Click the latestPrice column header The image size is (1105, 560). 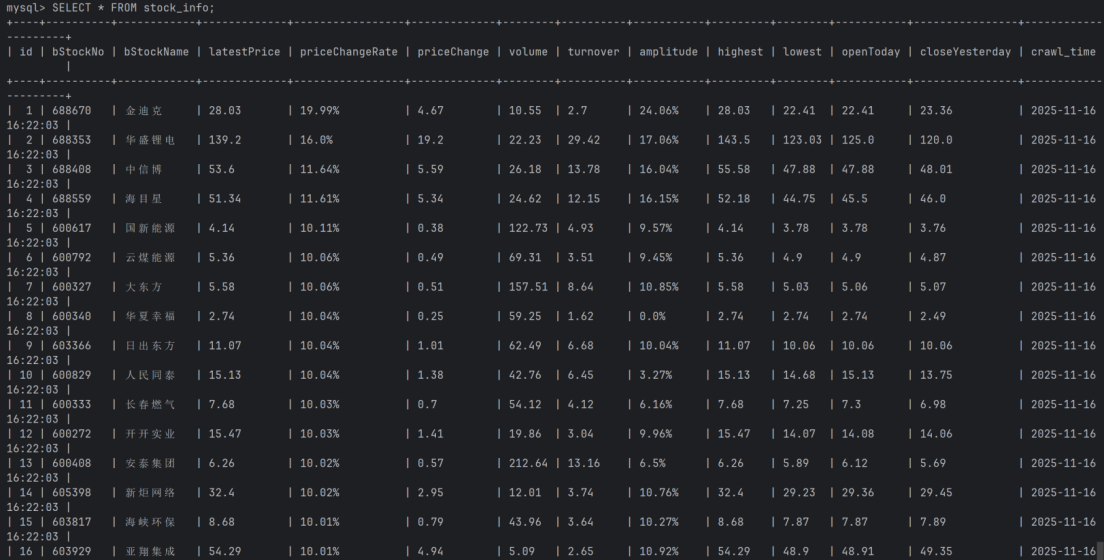244,51
